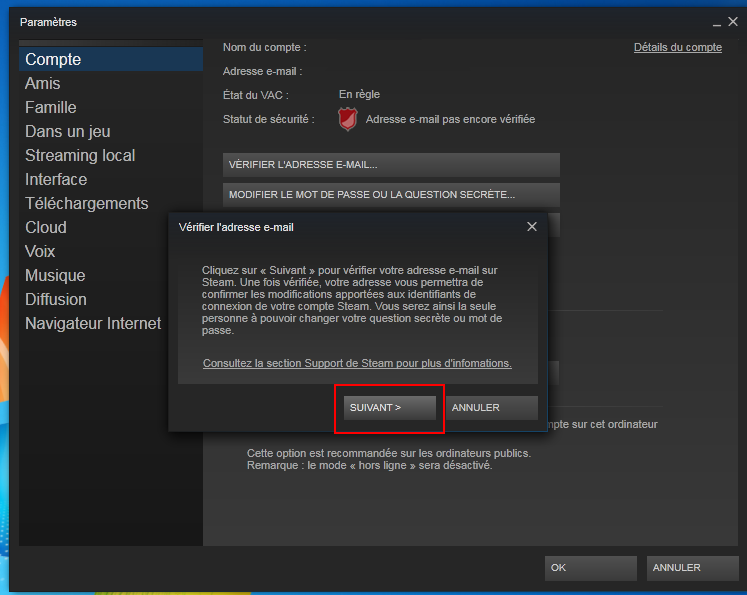Click the 'État du VAC :' label
Screen dimensions: 747x595
[x=256, y=95]
